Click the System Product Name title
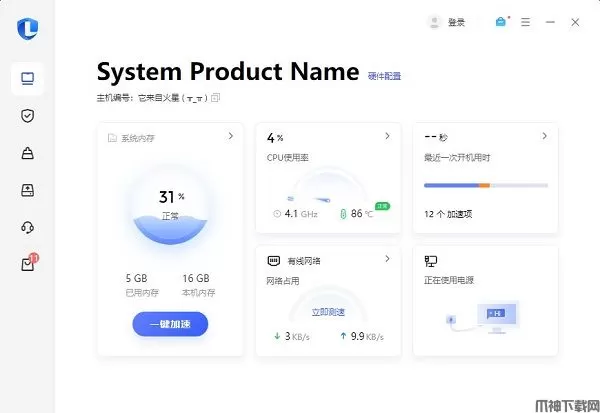Screen dimensions: 600x413 [x=228, y=72]
